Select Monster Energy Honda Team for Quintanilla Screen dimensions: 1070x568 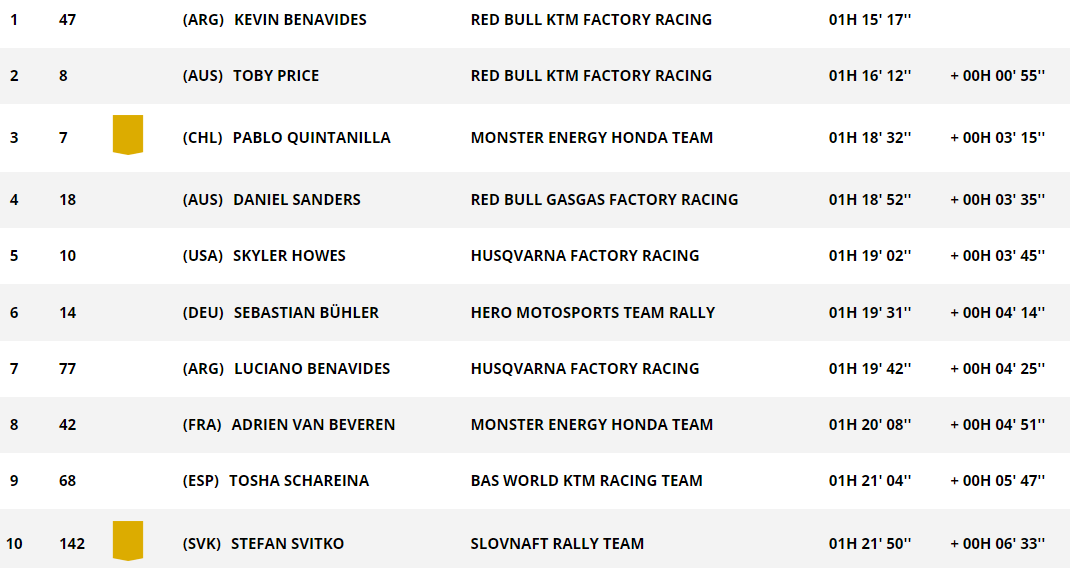(592, 138)
